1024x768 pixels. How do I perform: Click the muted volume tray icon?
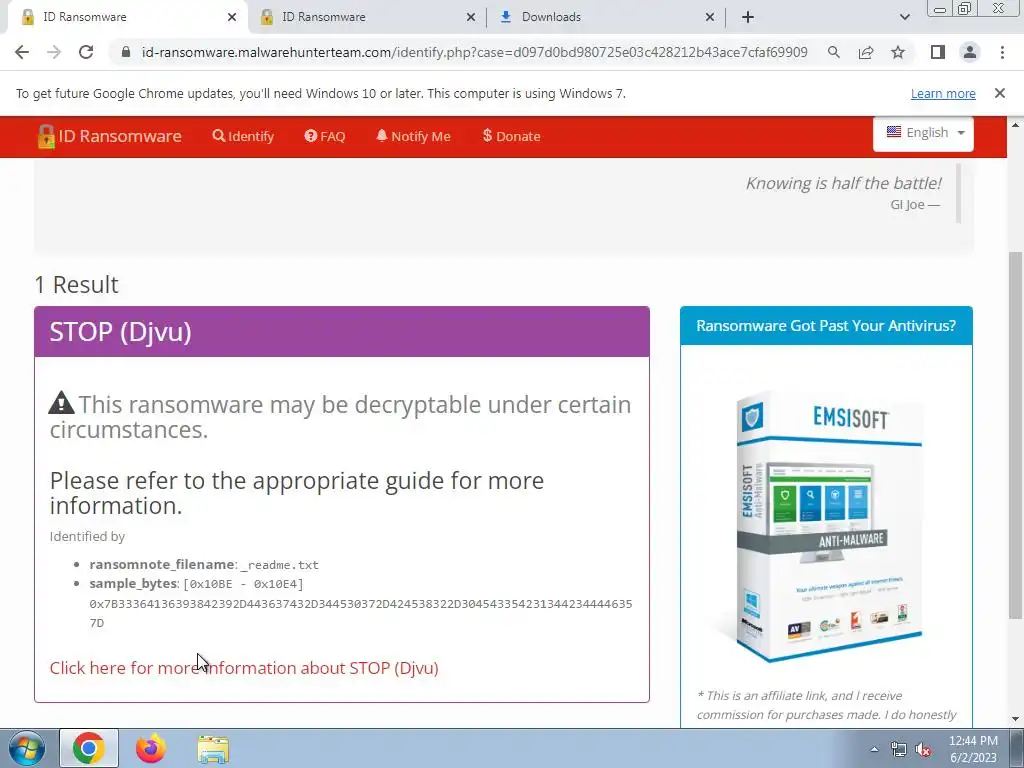click(x=923, y=749)
